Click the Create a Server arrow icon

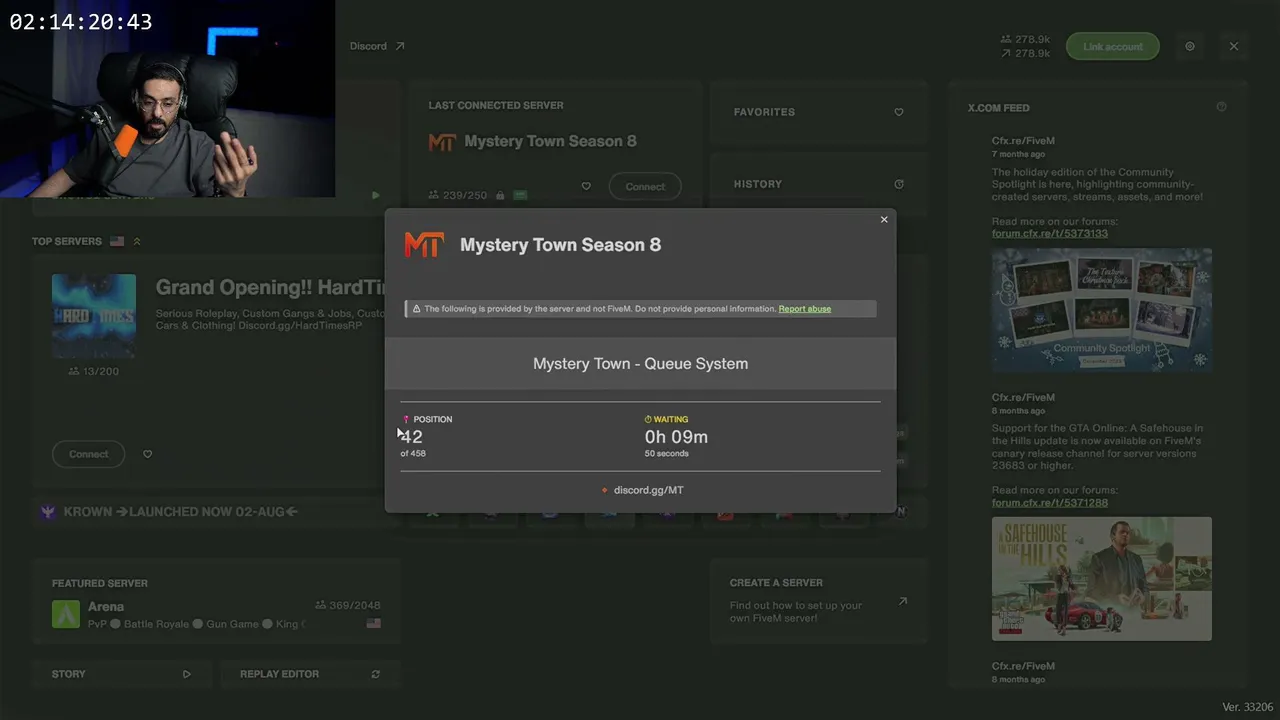tap(903, 601)
